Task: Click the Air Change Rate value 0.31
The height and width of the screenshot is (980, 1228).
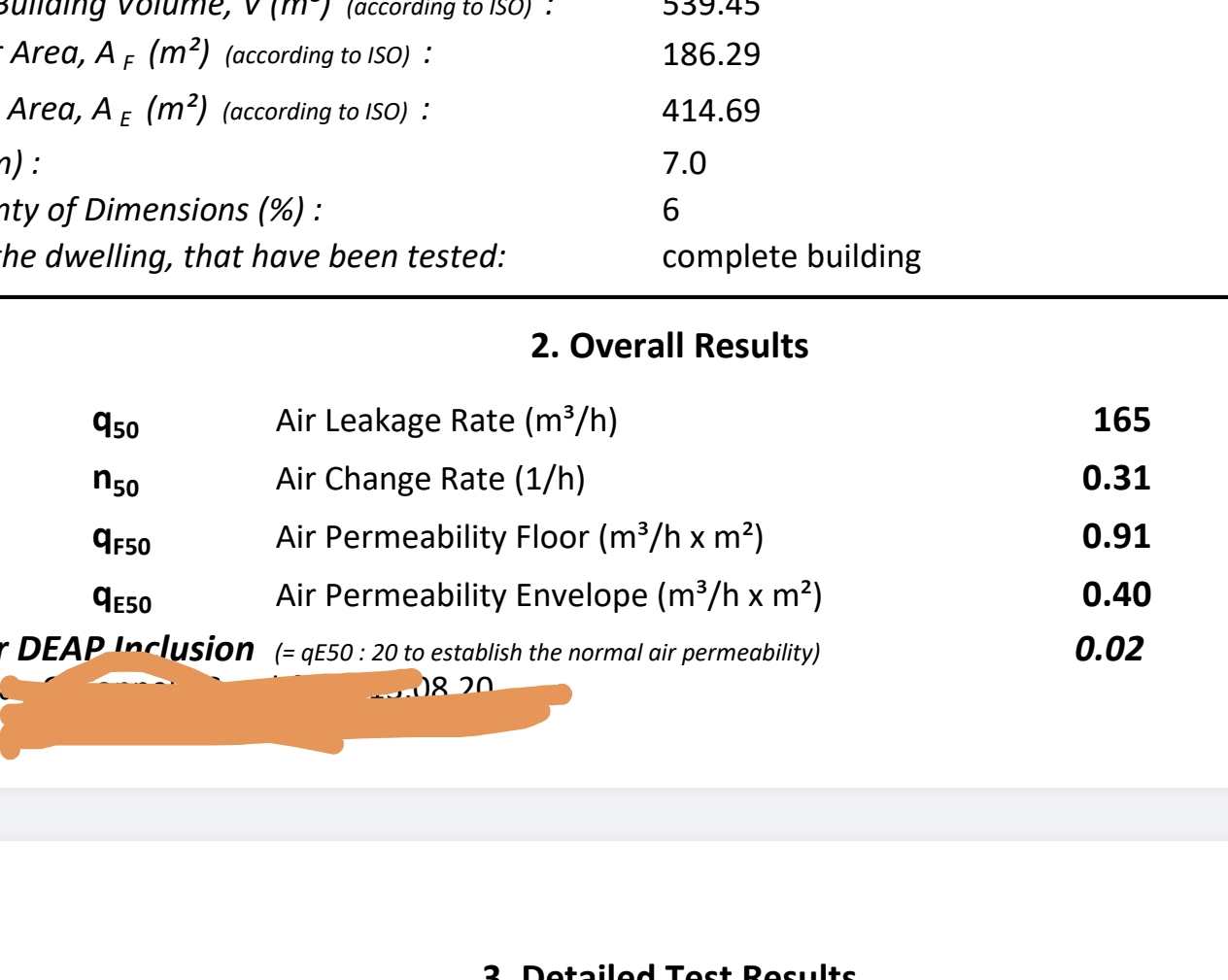Action: pos(1116,478)
